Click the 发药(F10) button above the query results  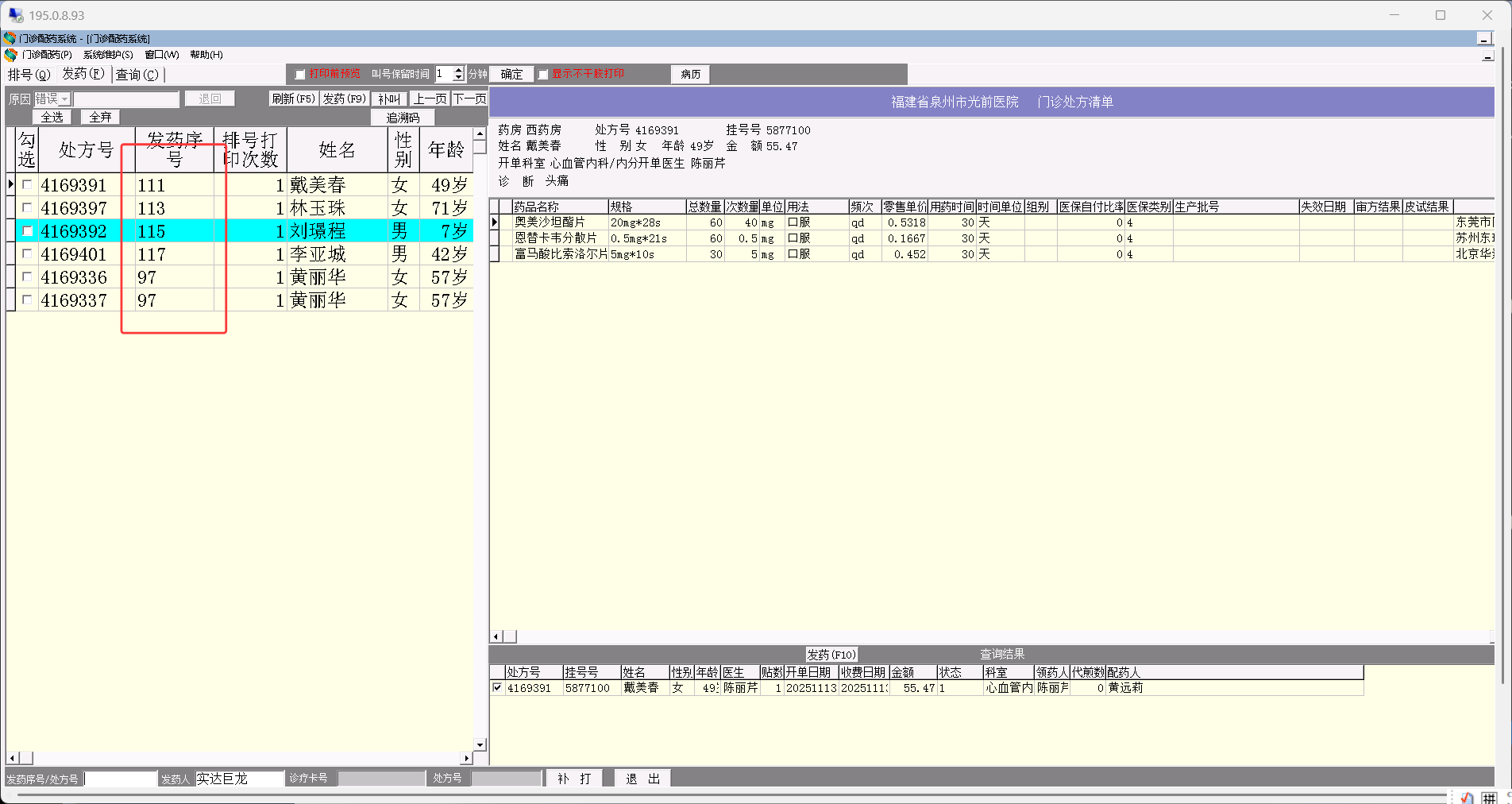[831, 655]
